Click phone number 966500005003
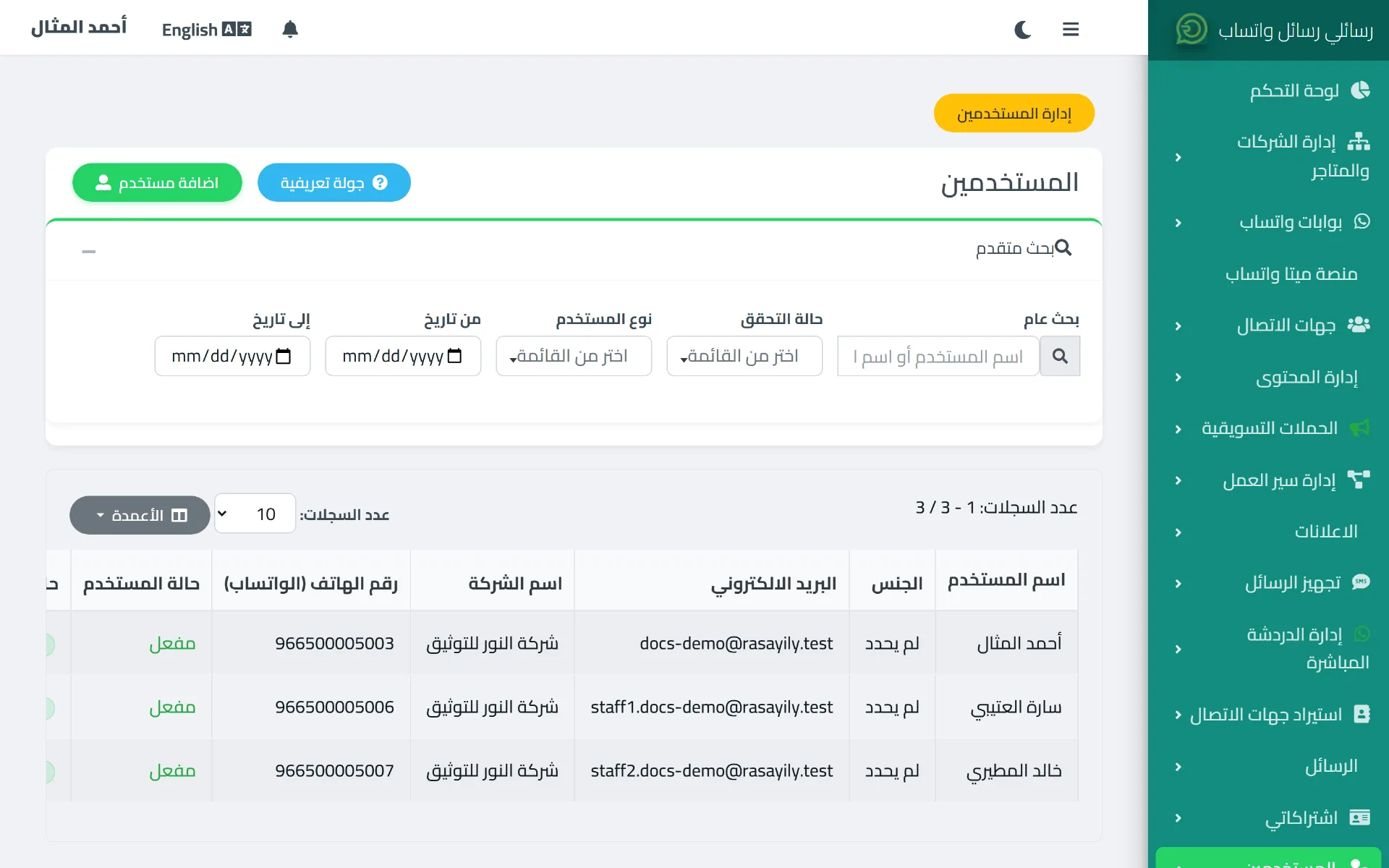Viewport: 1389px width, 868px height. pos(334,643)
